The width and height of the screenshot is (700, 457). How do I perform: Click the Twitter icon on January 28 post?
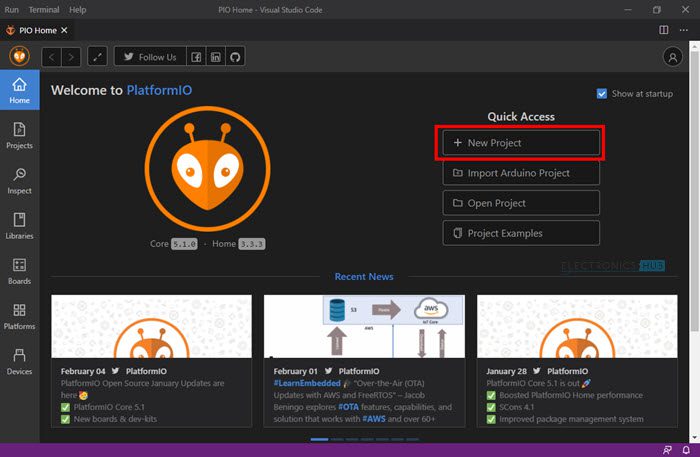[x=537, y=371]
